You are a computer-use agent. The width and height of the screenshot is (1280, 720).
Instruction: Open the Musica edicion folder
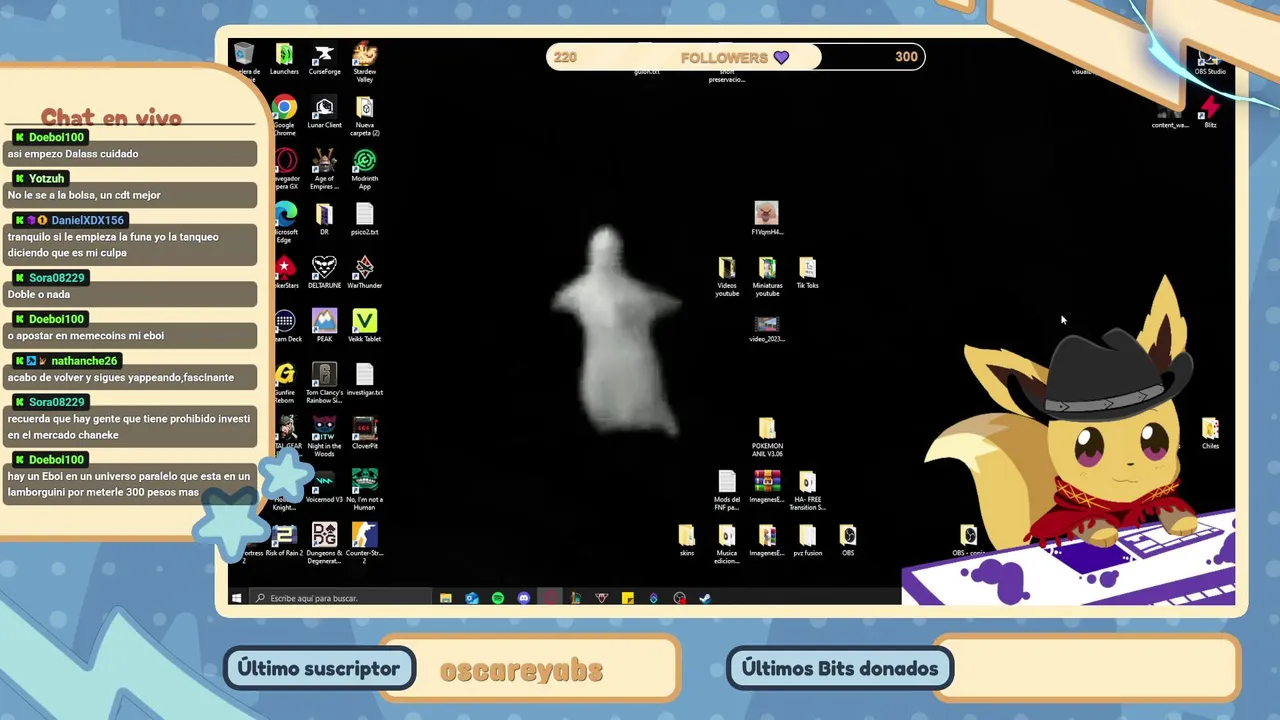pos(727,545)
